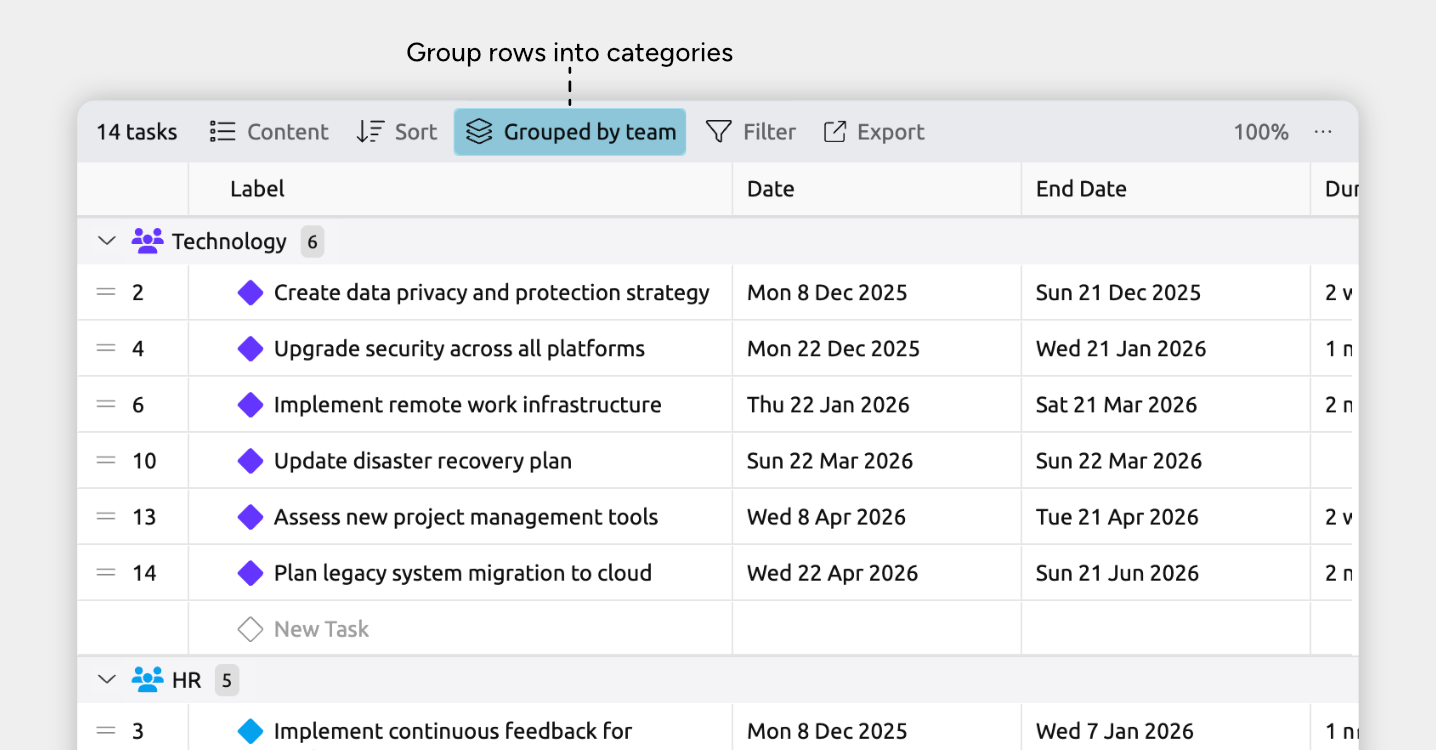
Task: Click diamond icon for Upgrade security task
Action: pos(250,349)
